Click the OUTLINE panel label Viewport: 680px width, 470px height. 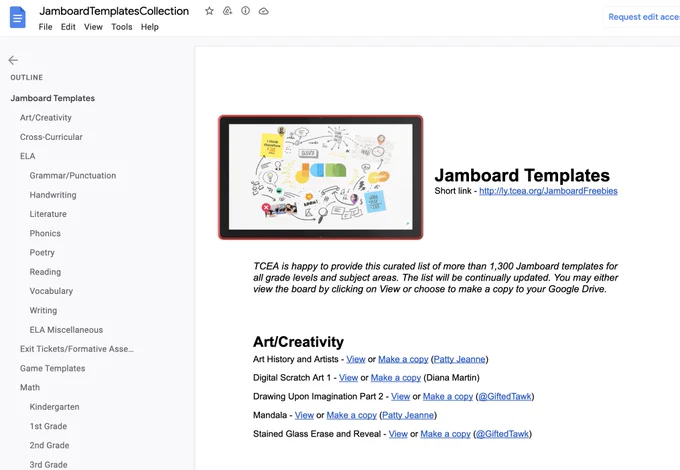tap(27, 78)
